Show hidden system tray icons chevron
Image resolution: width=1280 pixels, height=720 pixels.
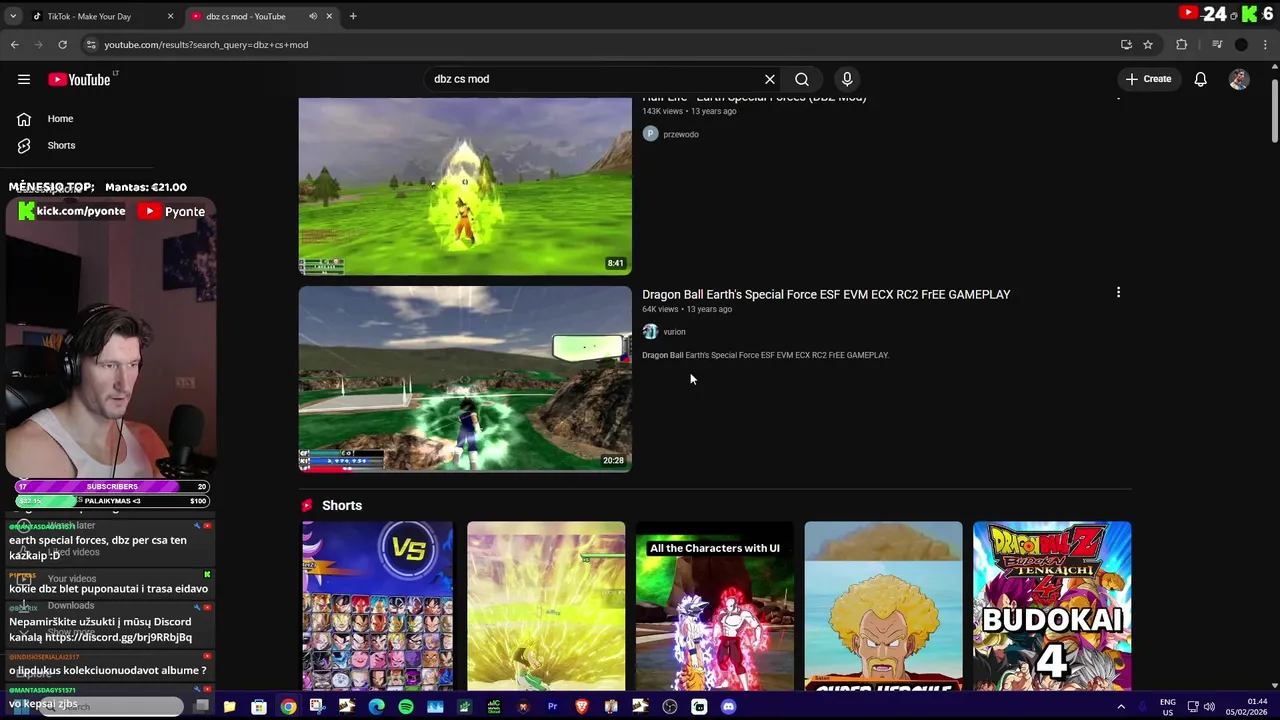tap(1121, 706)
